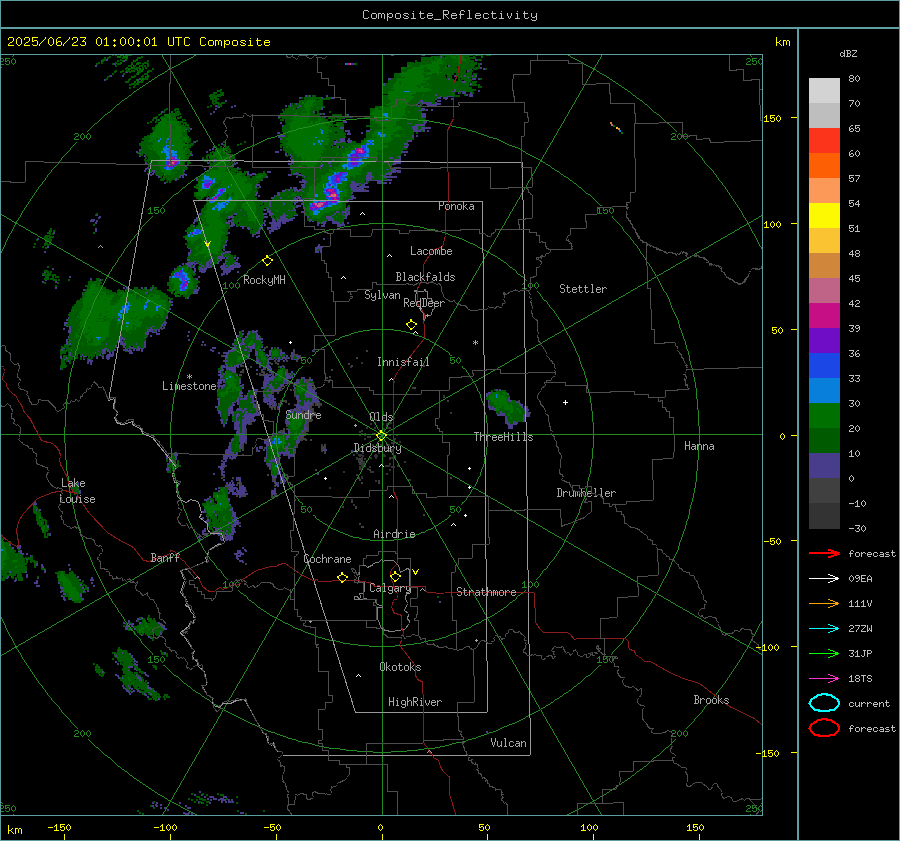Image resolution: width=900 pixels, height=841 pixels.
Task: Click the magenta 18TS arrow icon
Action: point(824,679)
